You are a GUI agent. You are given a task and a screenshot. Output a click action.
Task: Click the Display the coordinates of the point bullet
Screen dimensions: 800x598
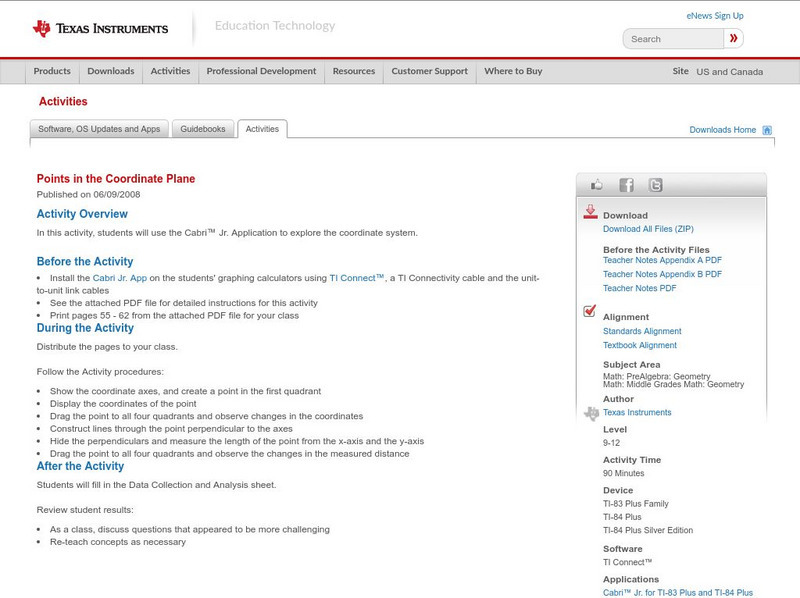point(123,404)
